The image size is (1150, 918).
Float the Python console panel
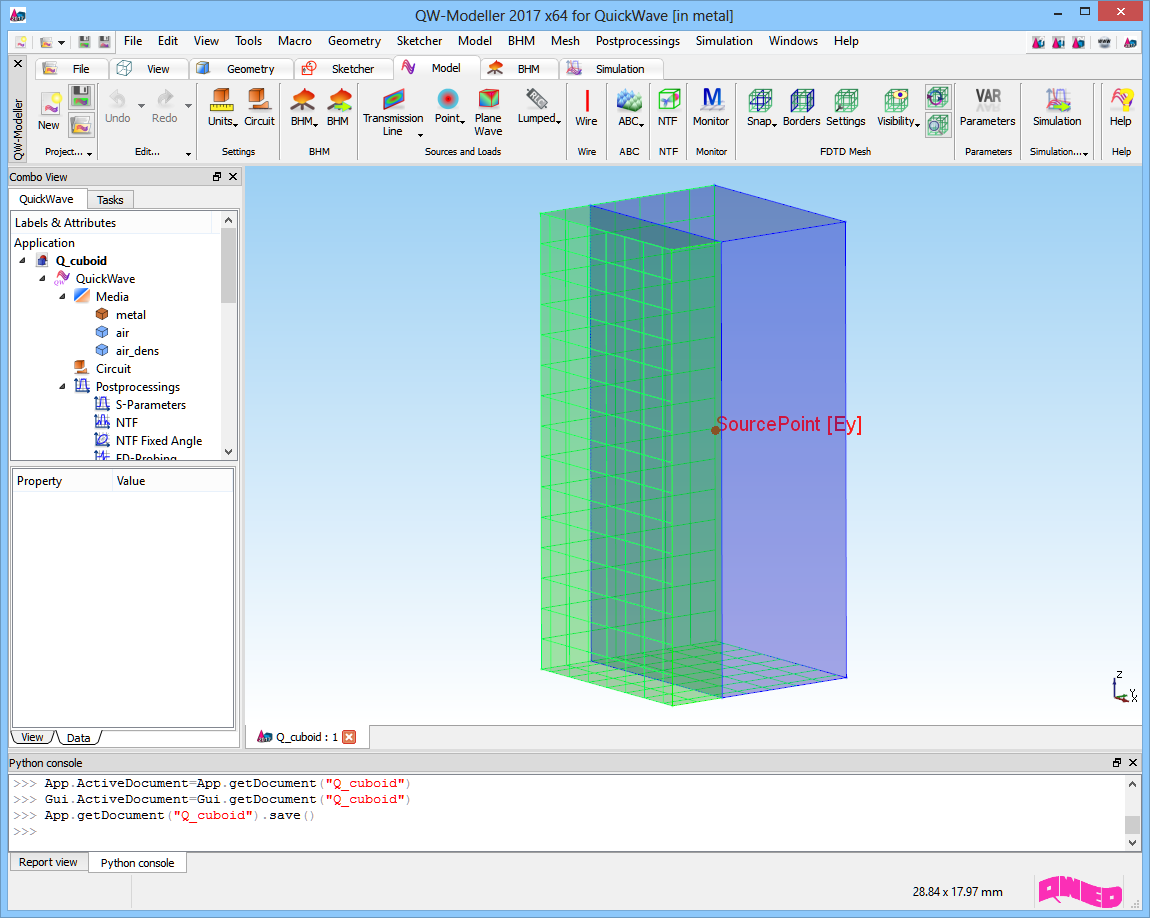click(x=1117, y=763)
